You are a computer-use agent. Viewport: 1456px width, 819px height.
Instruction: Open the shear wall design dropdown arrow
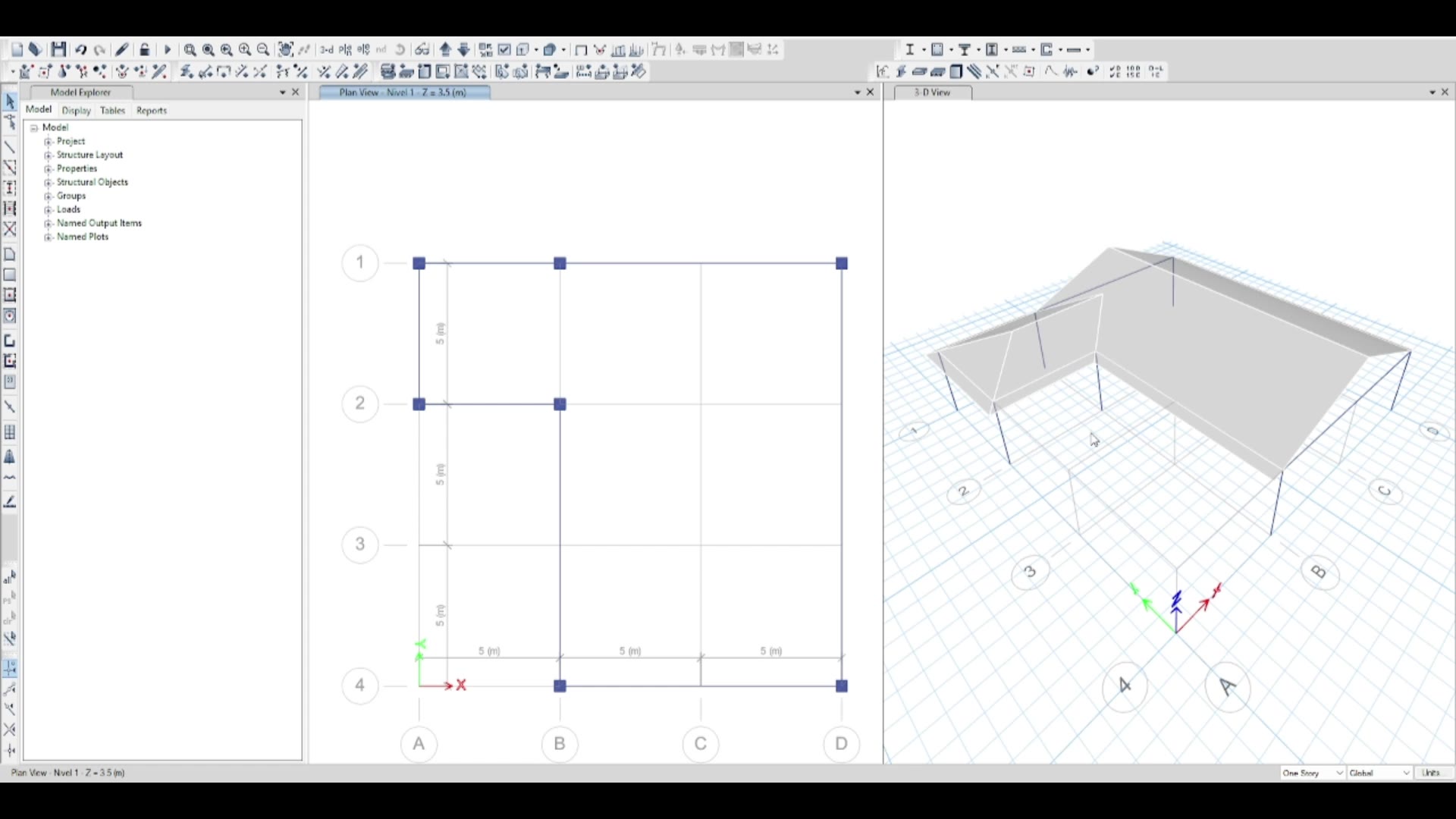[x=1060, y=50]
